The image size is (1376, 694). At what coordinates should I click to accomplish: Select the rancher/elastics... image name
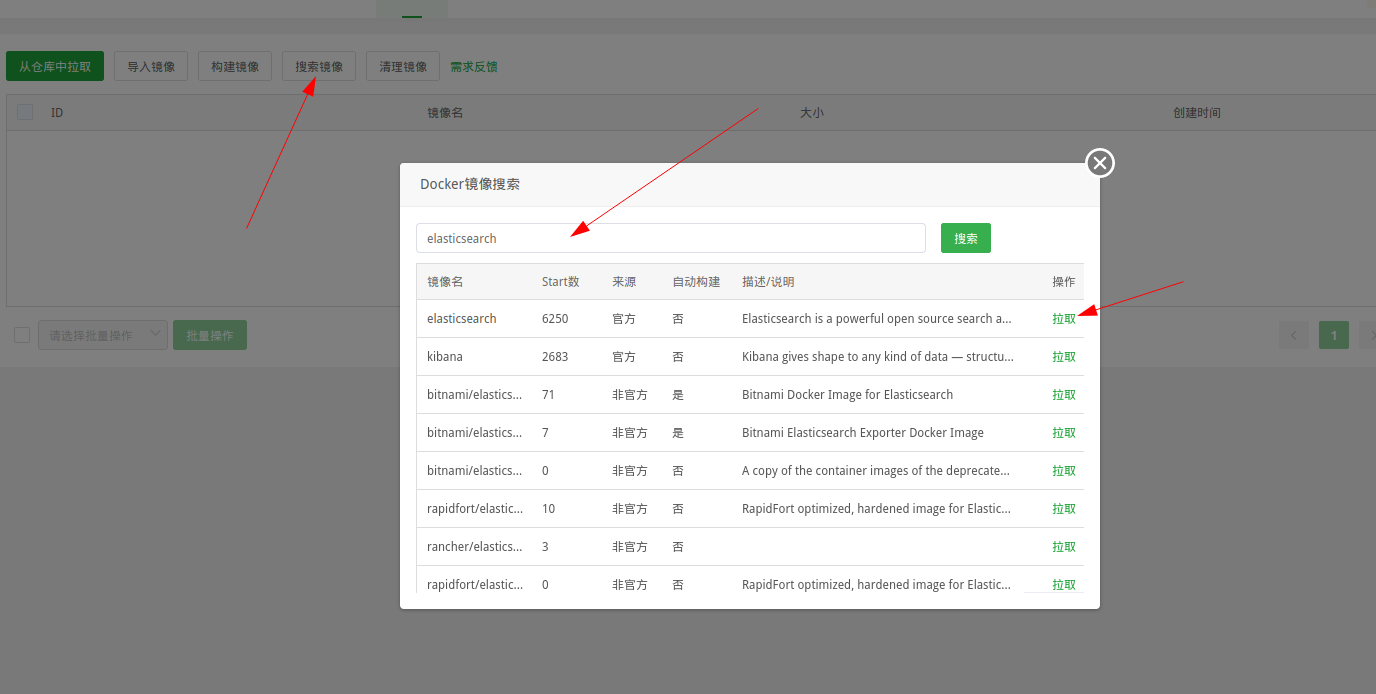click(x=475, y=547)
